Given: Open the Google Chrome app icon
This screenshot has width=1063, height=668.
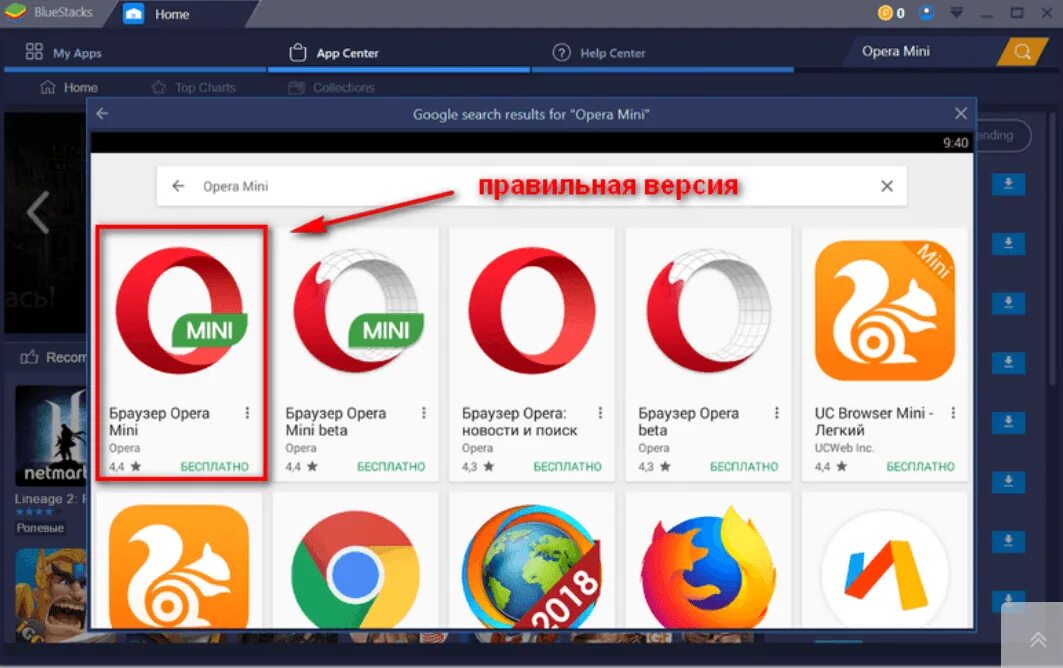Looking at the screenshot, I should pos(355,570).
